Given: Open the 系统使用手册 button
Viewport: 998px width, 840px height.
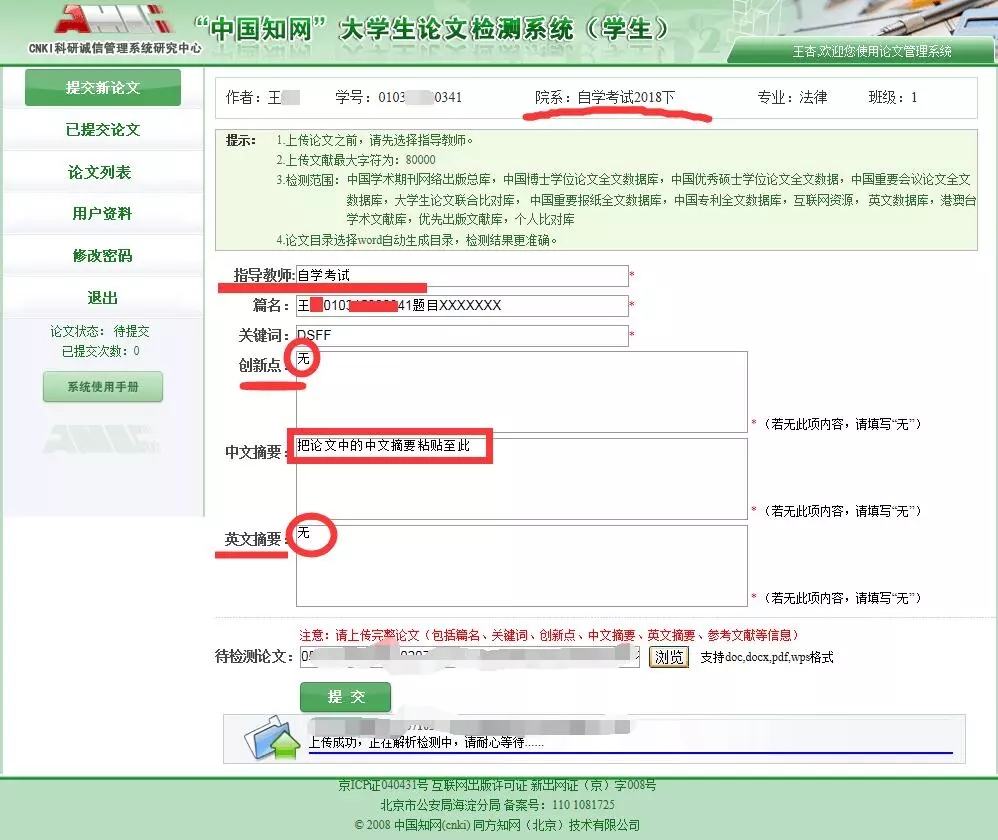Looking at the screenshot, I should coord(103,387).
